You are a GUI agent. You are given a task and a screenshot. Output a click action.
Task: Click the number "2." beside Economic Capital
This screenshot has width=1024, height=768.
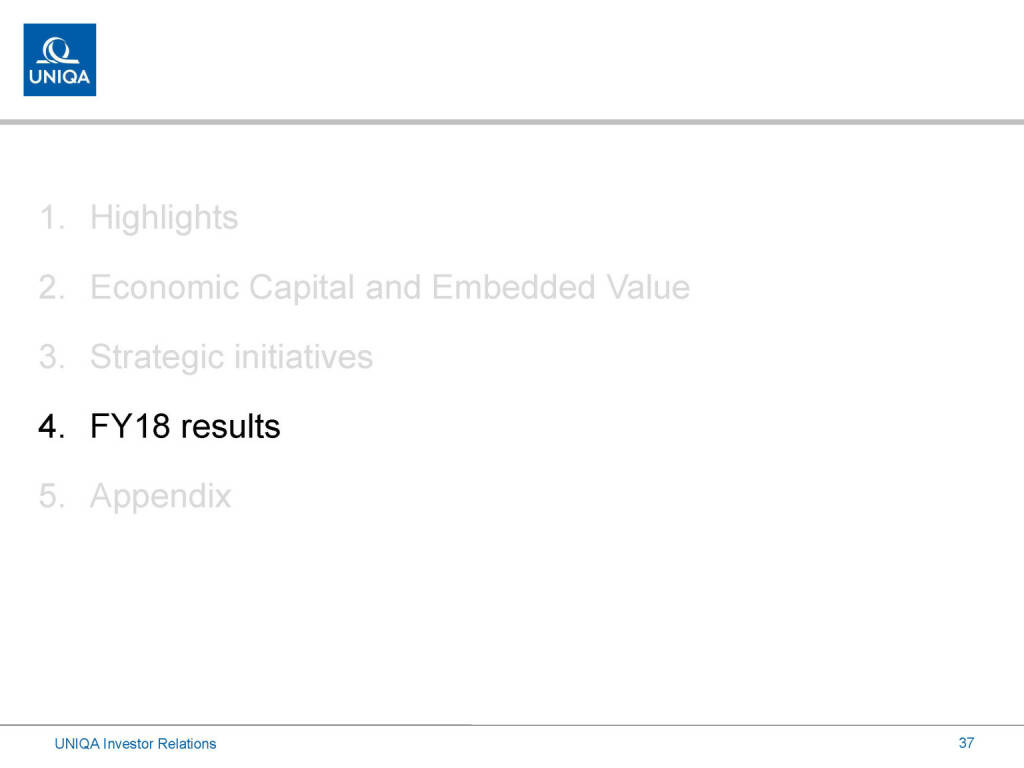53,287
